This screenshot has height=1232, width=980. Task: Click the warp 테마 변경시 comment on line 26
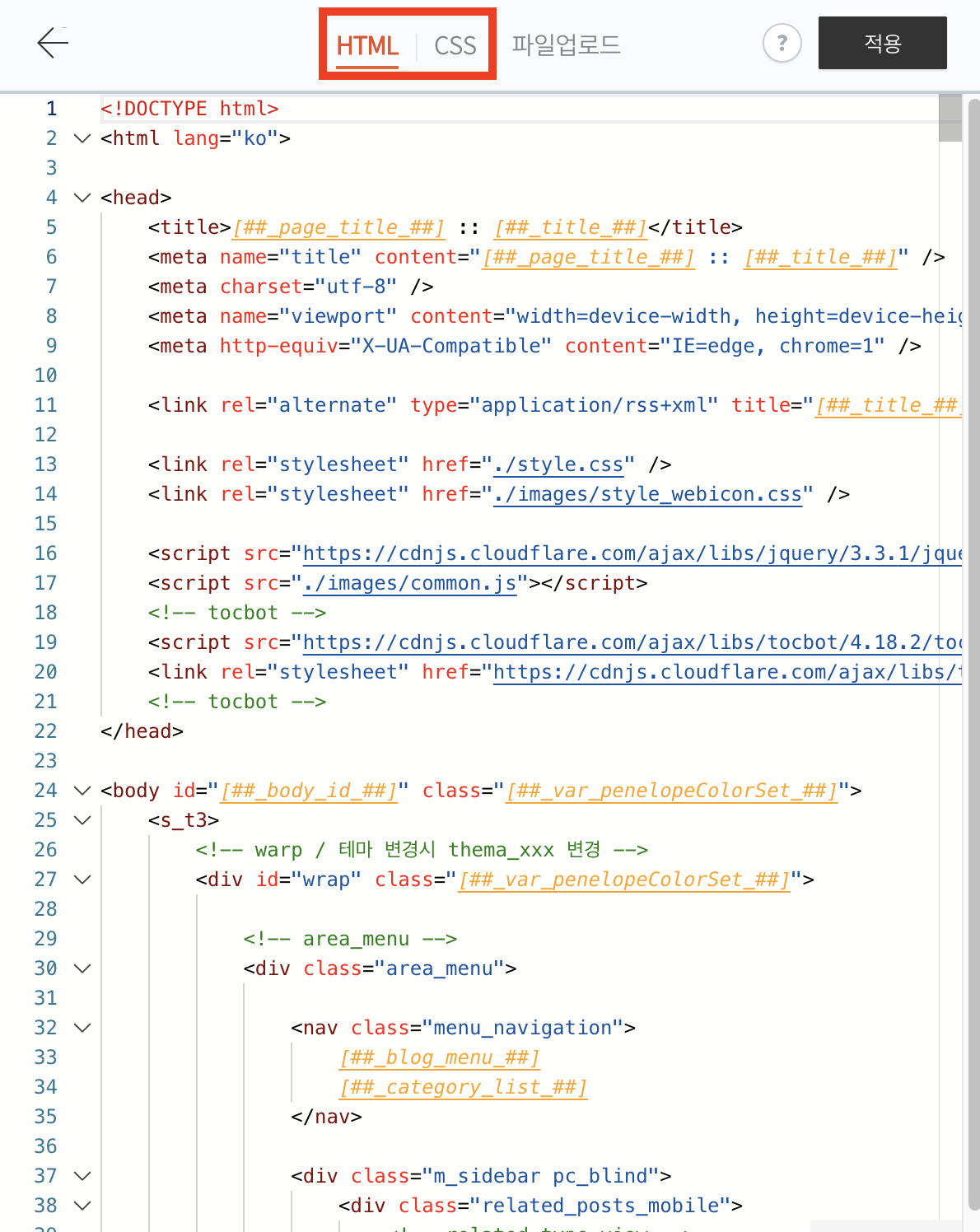[422, 850]
